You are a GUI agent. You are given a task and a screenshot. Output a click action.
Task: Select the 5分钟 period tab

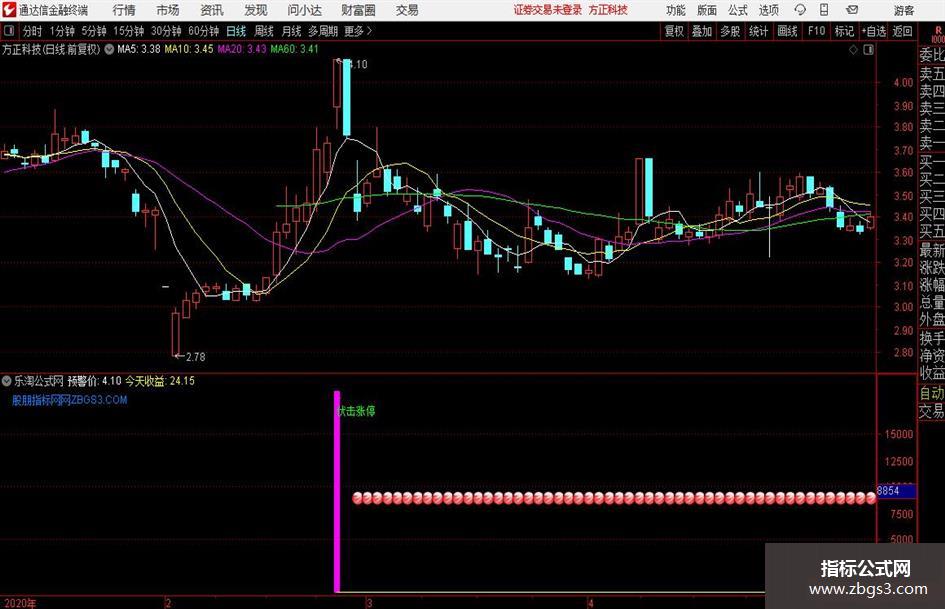point(94,31)
